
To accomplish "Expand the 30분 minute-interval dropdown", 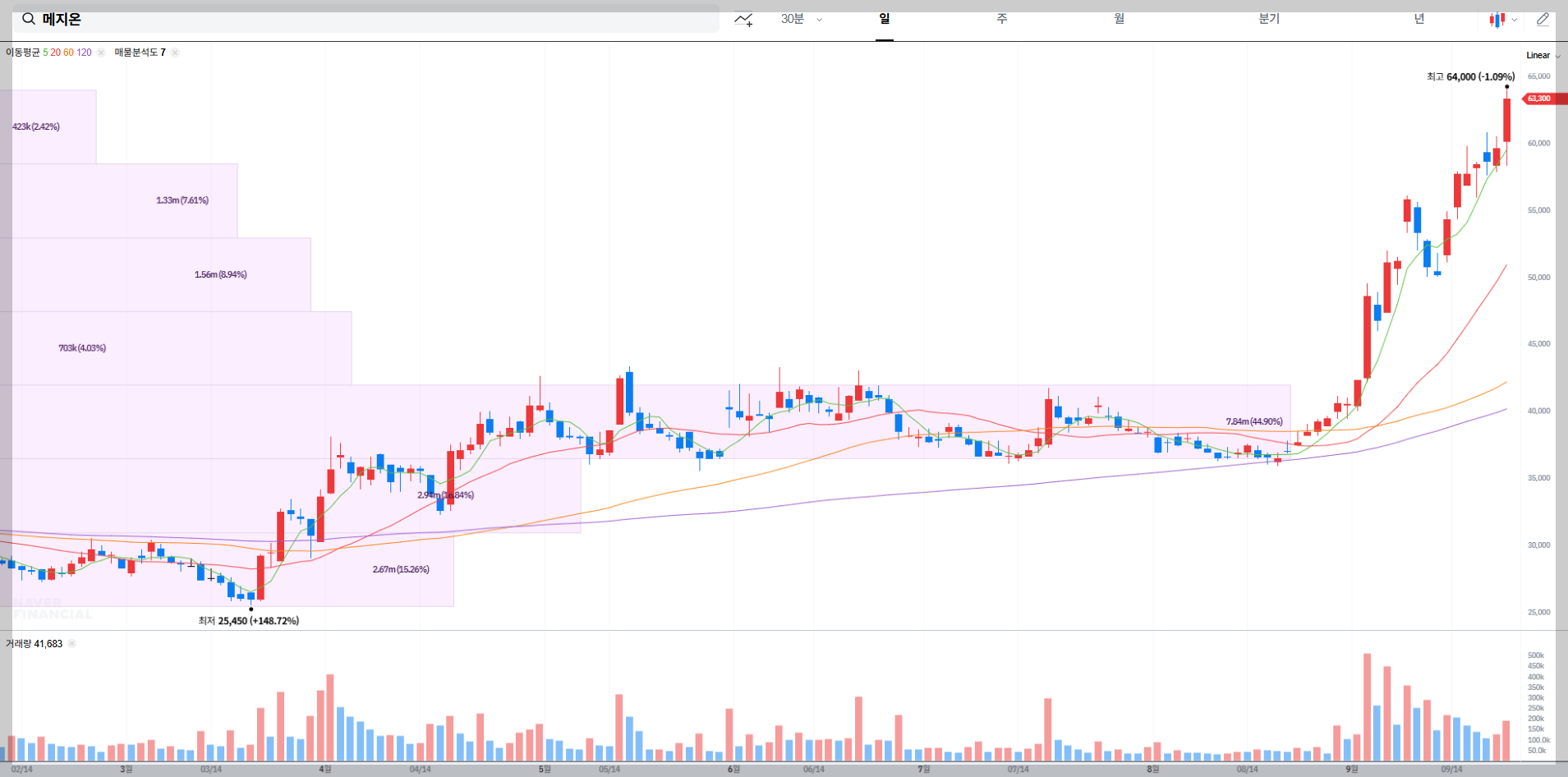I will tap(802, 19).
